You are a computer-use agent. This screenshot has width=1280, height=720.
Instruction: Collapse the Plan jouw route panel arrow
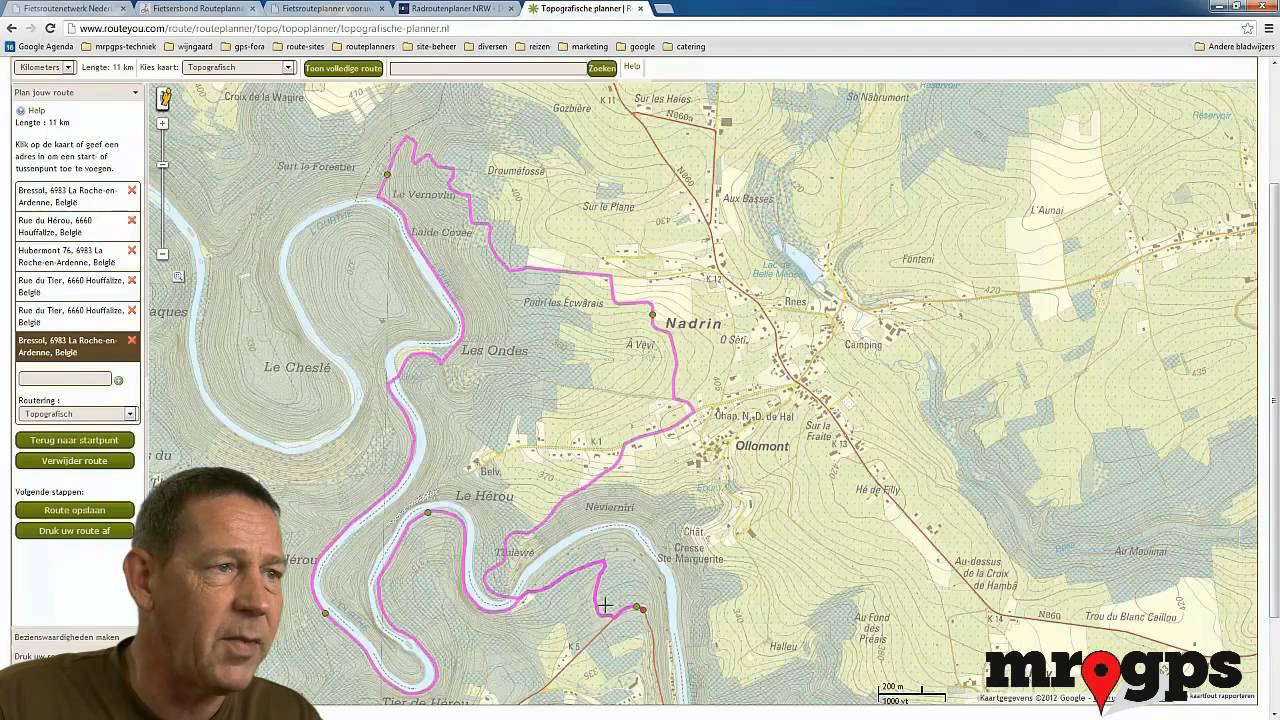135,93
